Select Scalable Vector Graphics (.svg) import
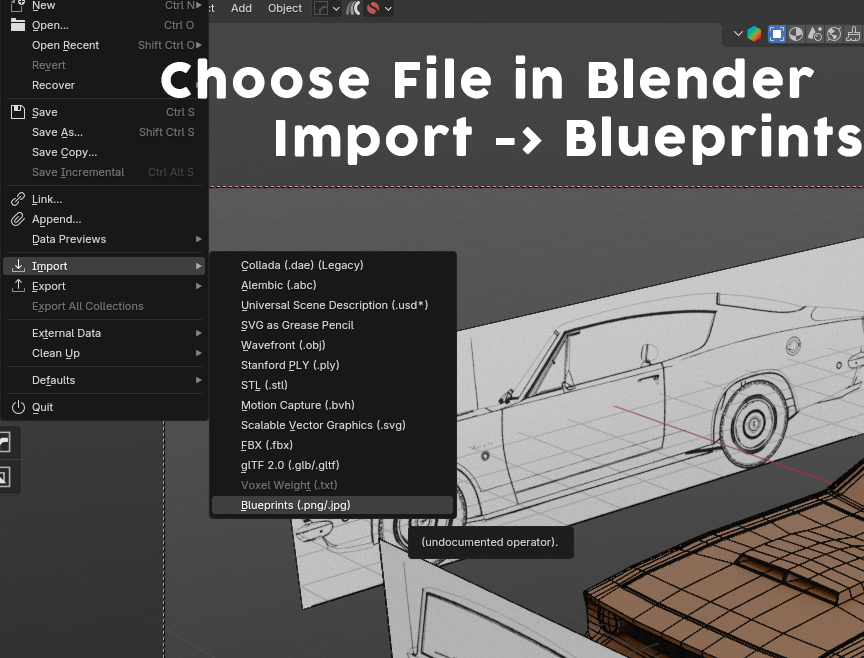 pos(332,425)
